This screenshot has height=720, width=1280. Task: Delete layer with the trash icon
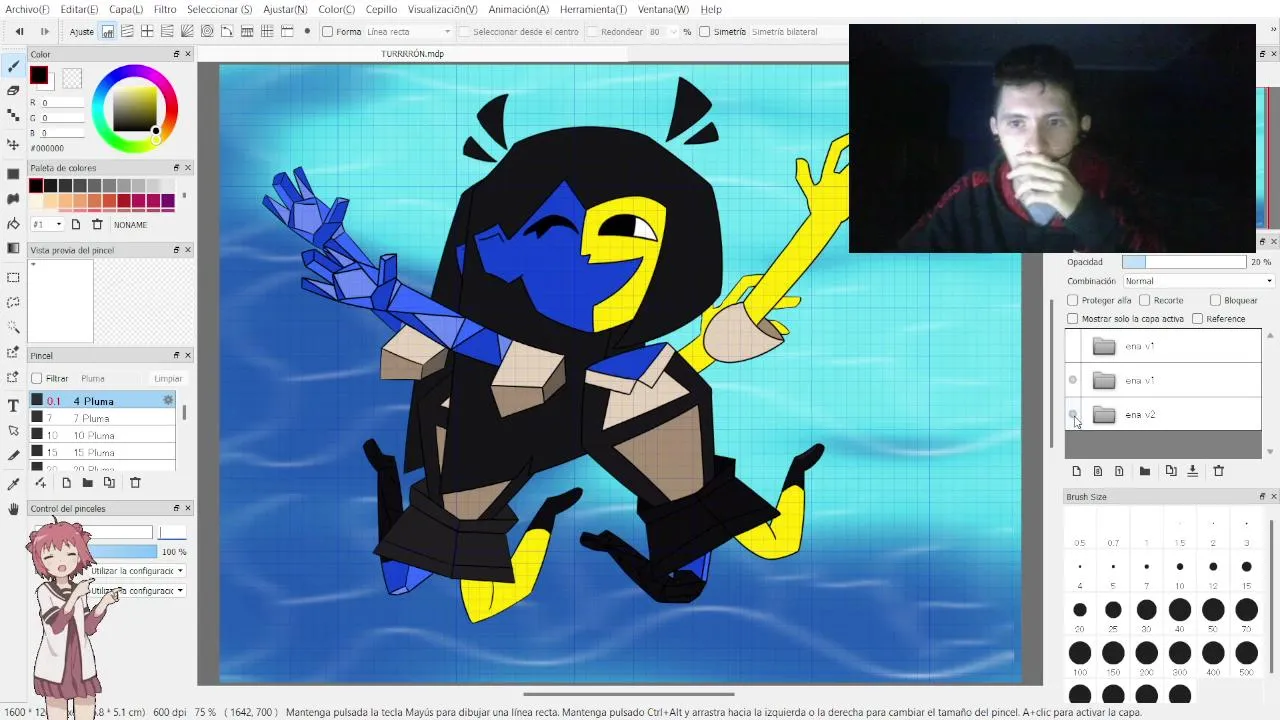1218,471
